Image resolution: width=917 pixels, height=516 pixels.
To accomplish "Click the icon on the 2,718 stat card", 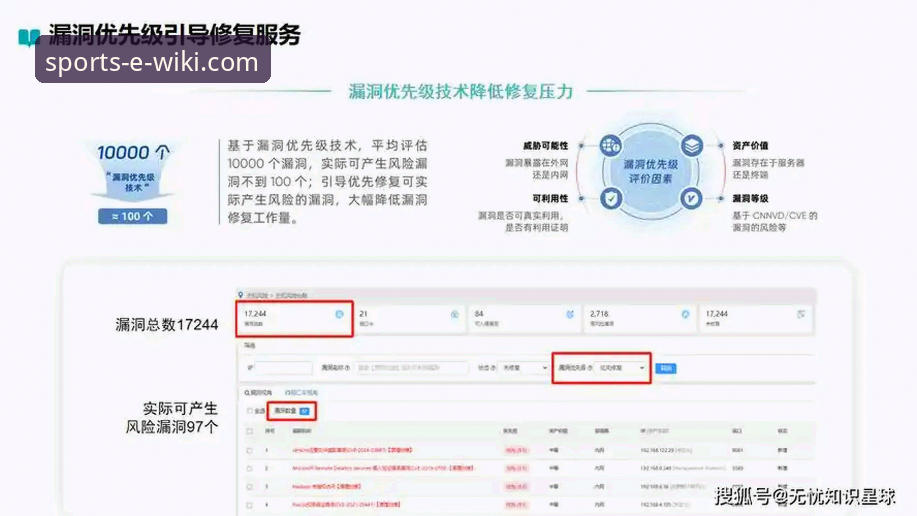I will click(x=685, y=315).
